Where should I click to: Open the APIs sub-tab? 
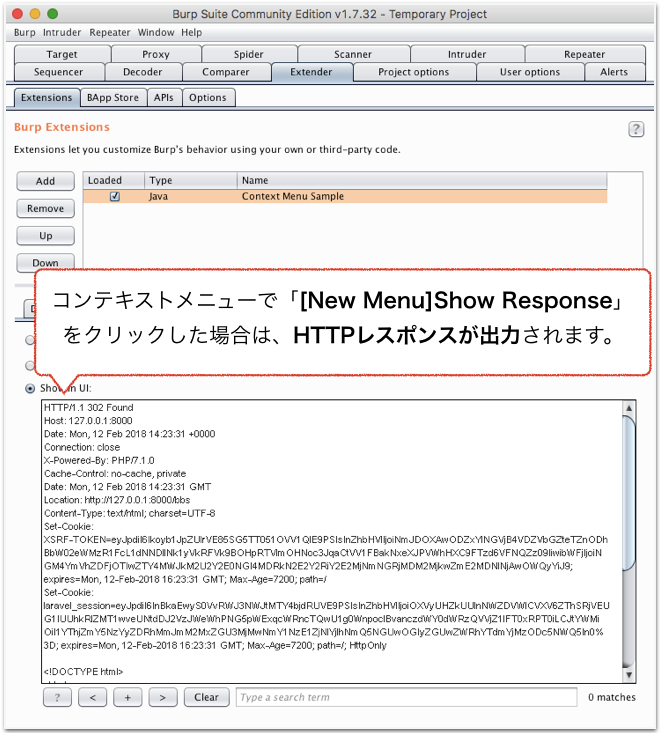(x=164, y=98)
